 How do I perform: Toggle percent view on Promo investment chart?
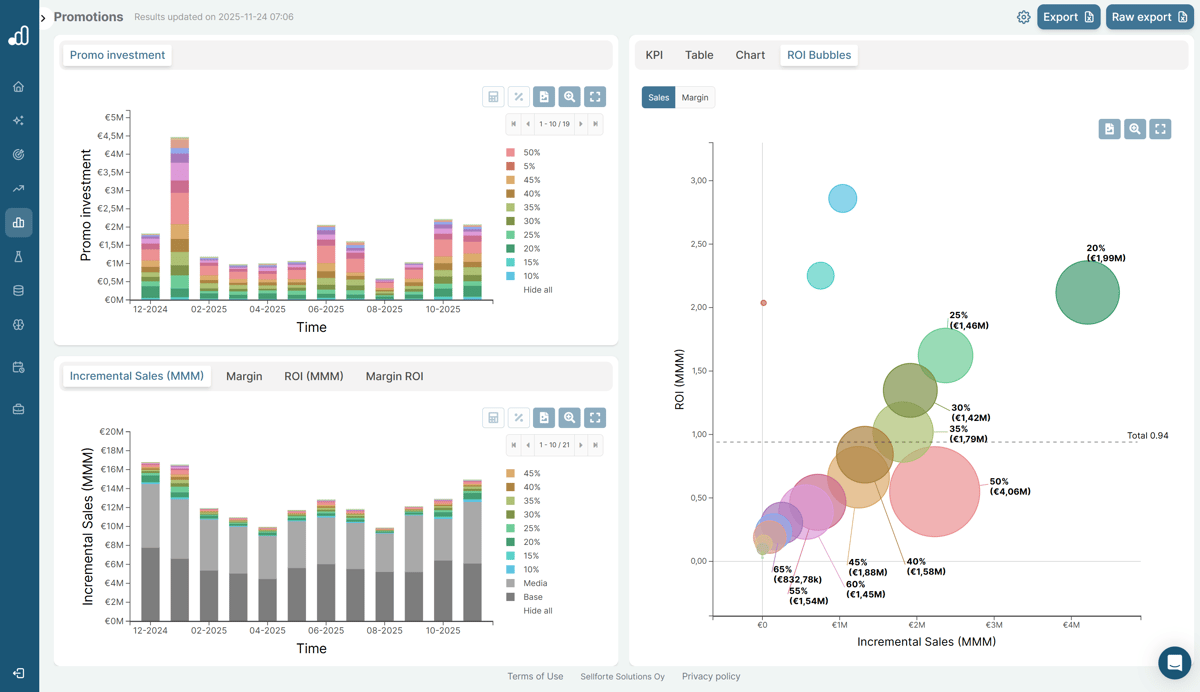click(x=518, y=97)
